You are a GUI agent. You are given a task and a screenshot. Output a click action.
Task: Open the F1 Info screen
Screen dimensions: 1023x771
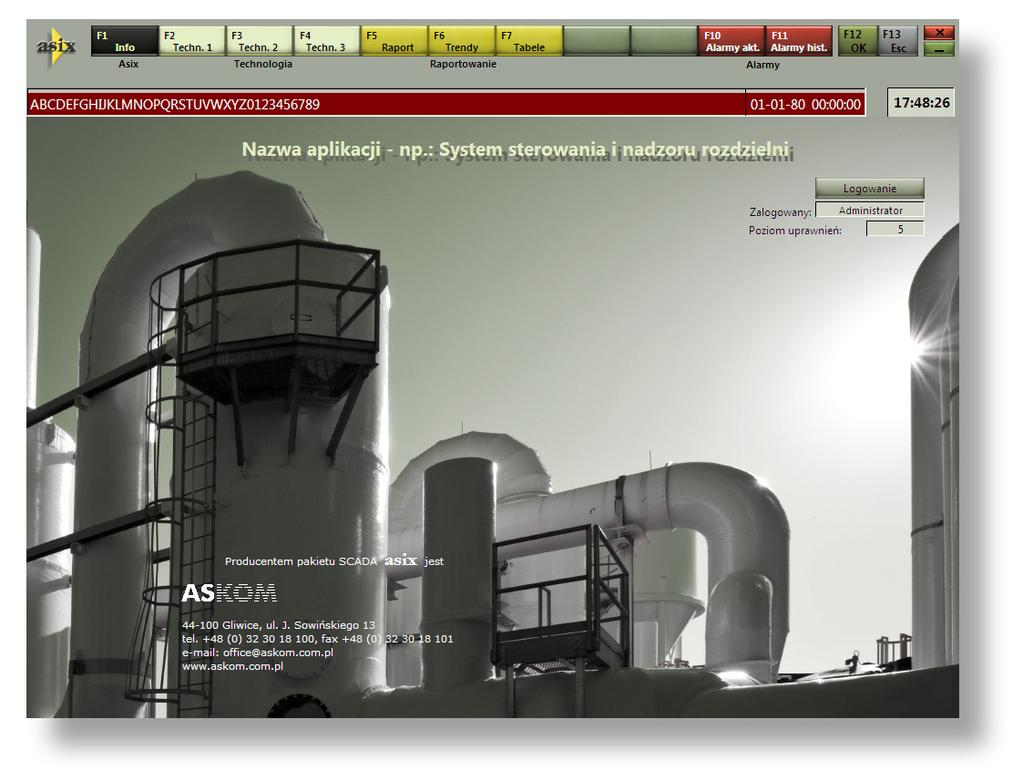coord(125,41)
